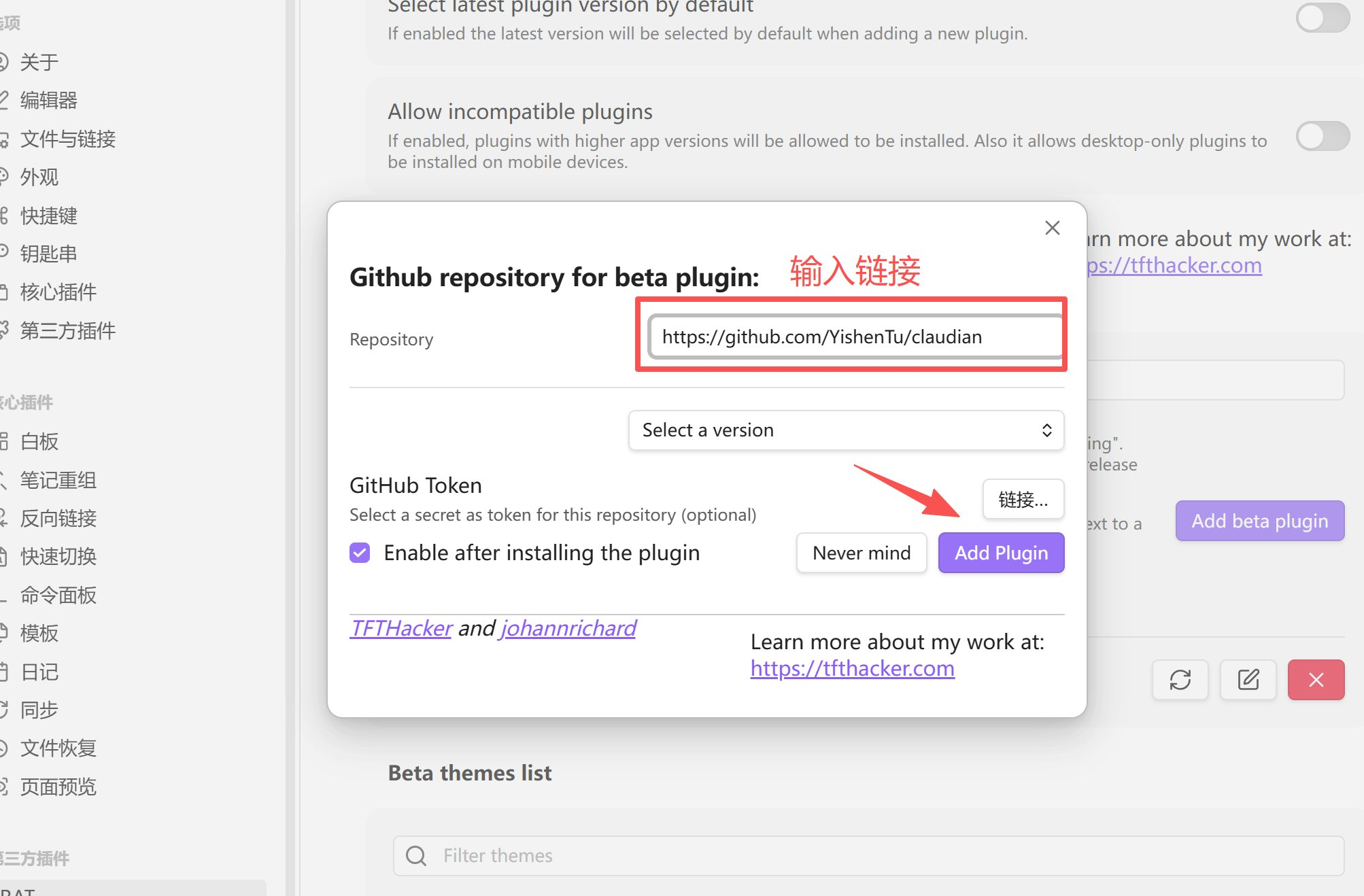The width and height of the screenshot is (1364, 896).
Task: Click the search icon in Filter themes
Action: pyautogui.click(x=416, y=855)
